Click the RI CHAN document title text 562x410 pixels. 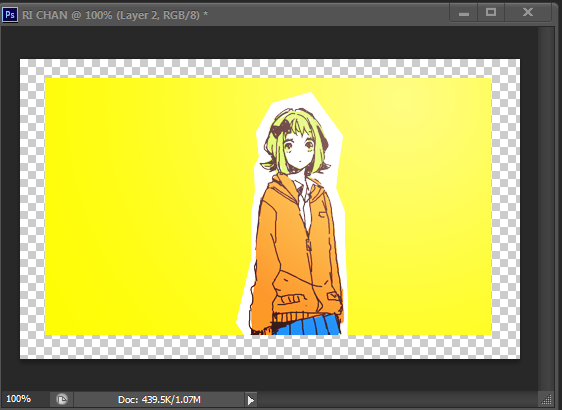click(115, 15)
